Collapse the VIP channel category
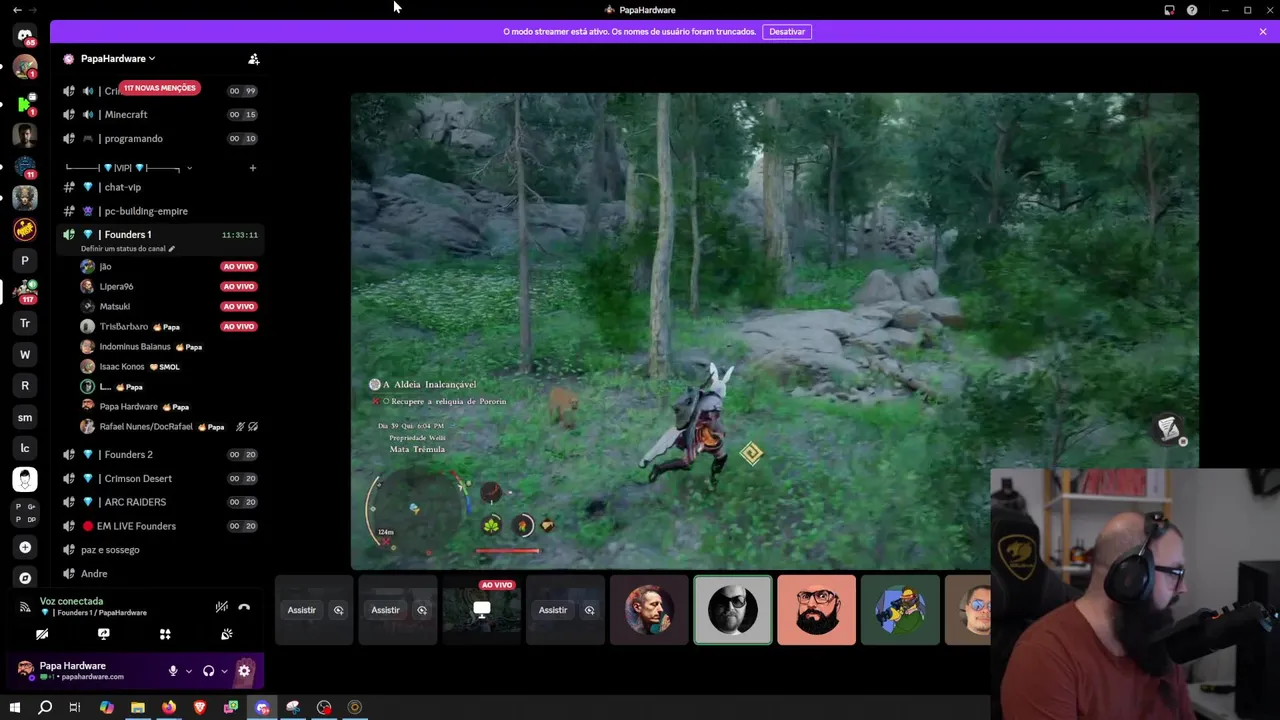The width and height of the screenshot is (1280, 720). tap(128, 168)
